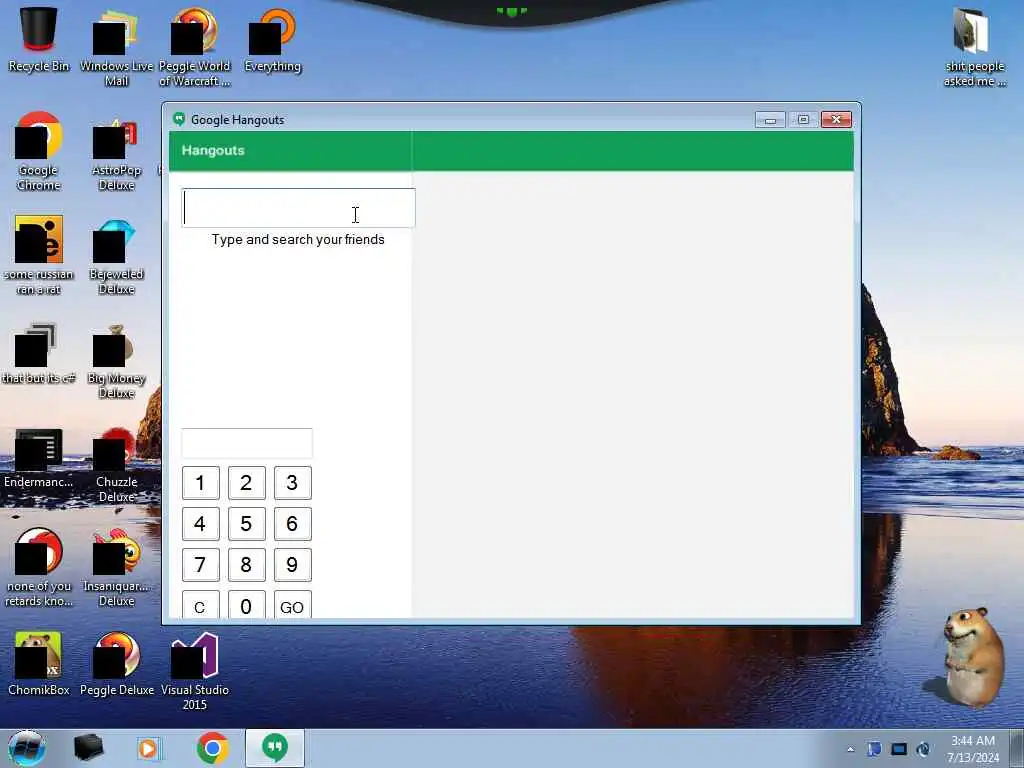The image size is (1024, 768).
Task: Select folder icon at top-right of desktop
Action: pos(974,47)
